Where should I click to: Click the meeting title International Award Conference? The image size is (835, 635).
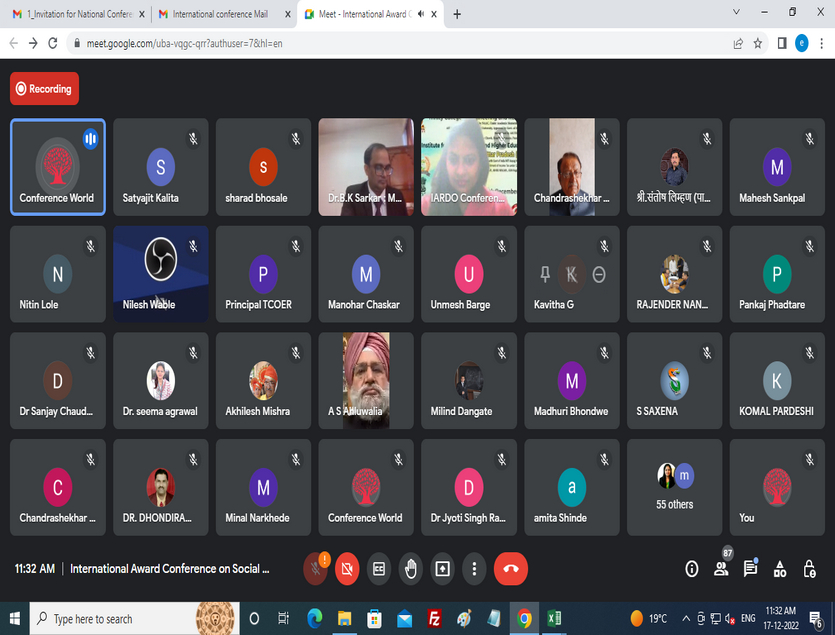point(169,569)
